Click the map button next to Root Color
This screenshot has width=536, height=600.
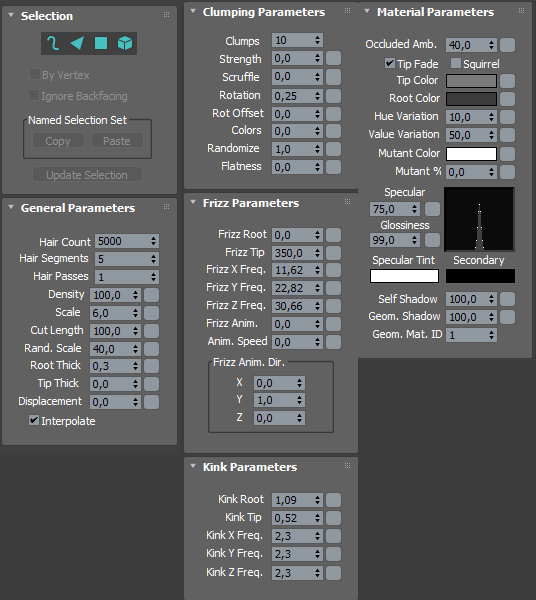tap(508, 99)
